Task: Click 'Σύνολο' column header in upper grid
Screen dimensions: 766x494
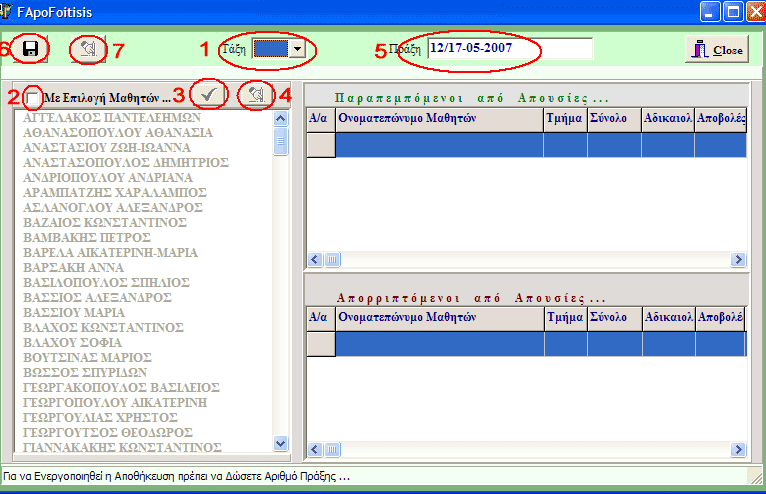Action: pyautogui.click(x=613, y=118)
